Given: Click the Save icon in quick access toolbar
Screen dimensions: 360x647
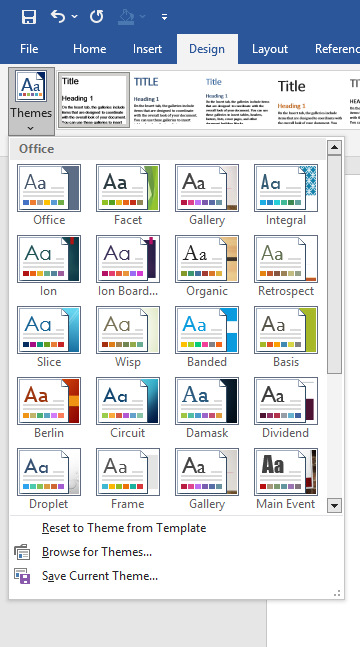Looking at the screenshot, I should (28, 17).
